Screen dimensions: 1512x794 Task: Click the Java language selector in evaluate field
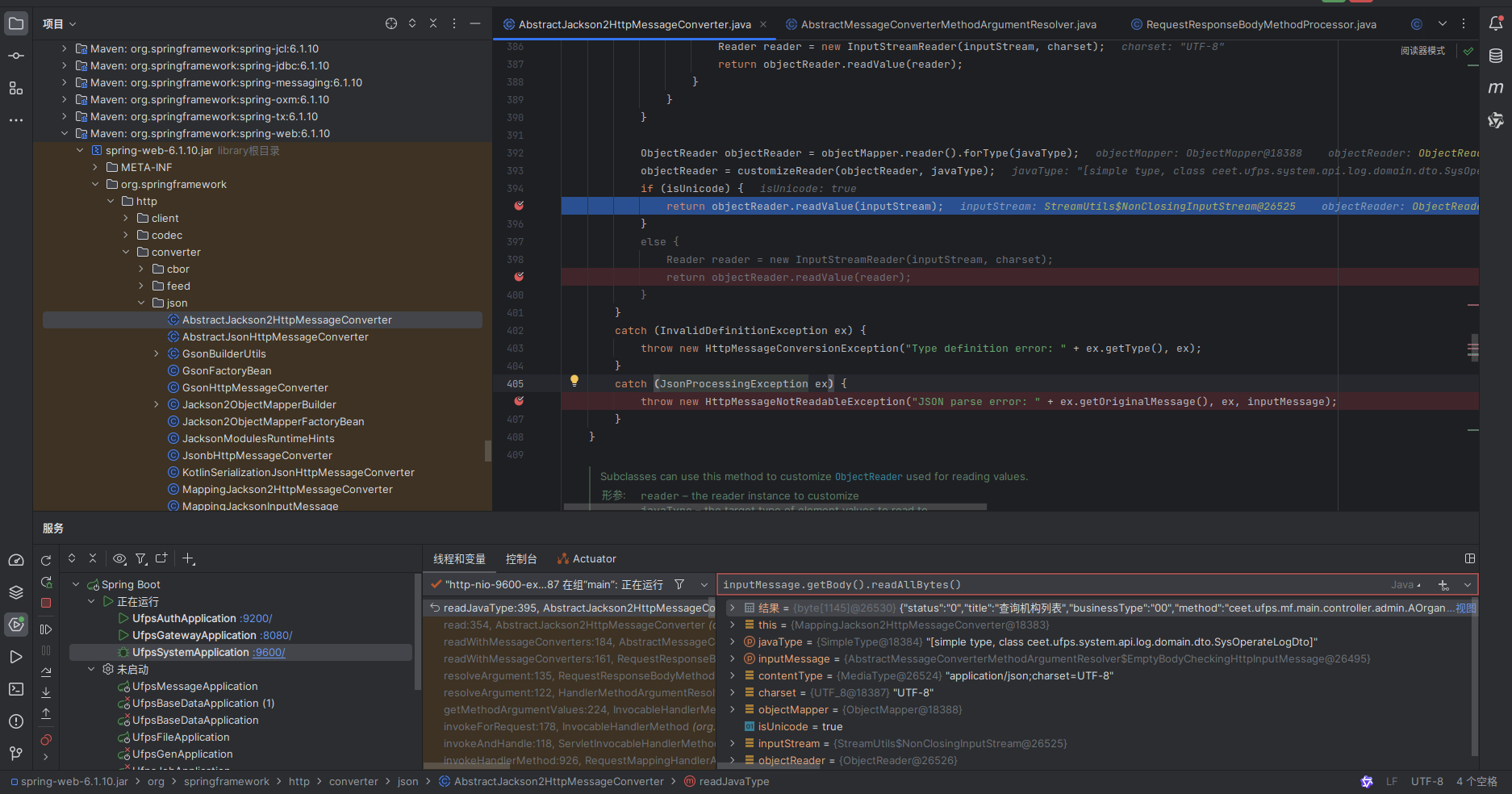pos(1405,585)
